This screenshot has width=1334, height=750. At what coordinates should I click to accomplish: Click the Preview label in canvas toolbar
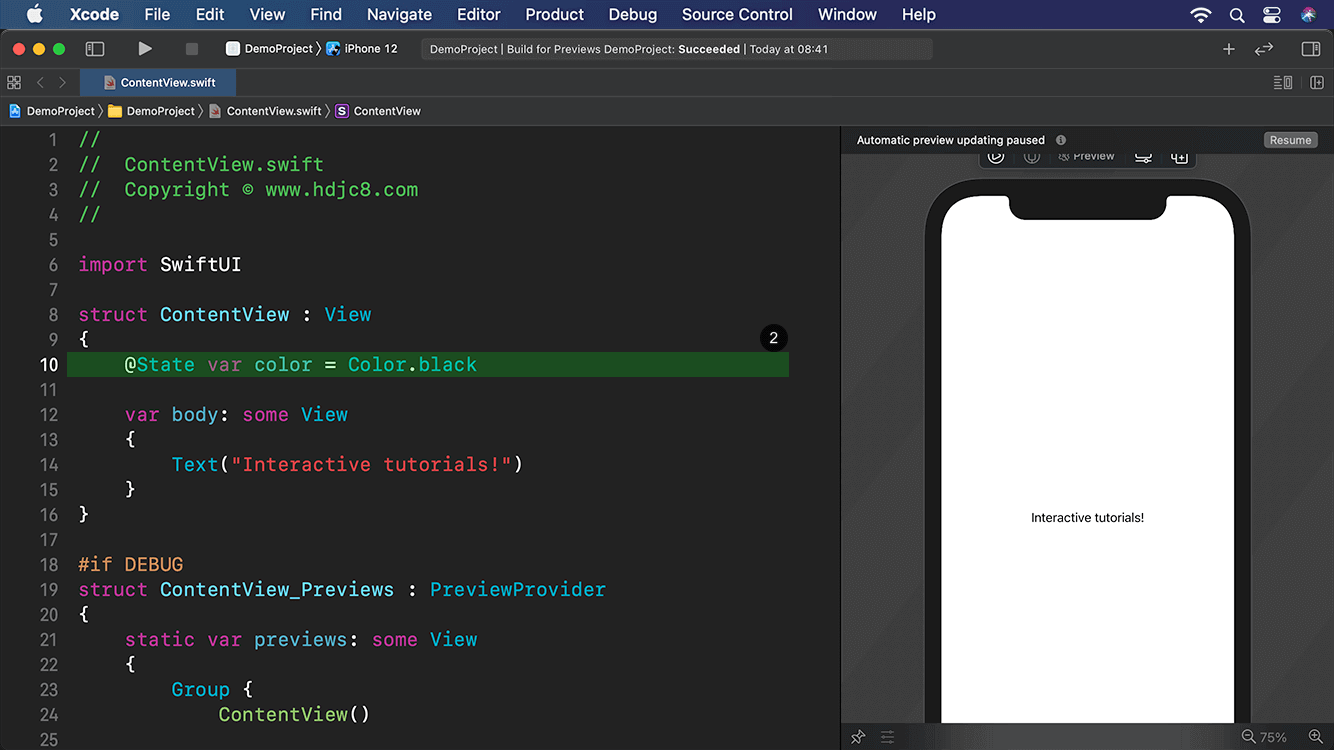pyautogui.click(x=1086, y=156)
